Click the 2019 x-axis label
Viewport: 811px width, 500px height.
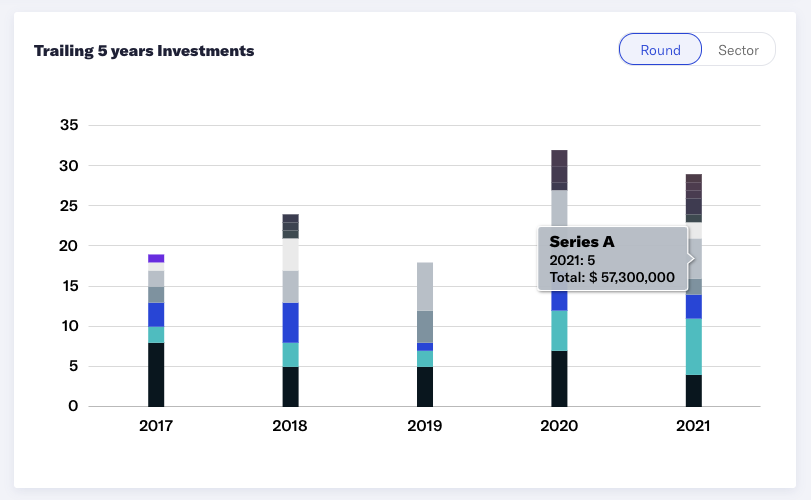[x=425, y=426]
